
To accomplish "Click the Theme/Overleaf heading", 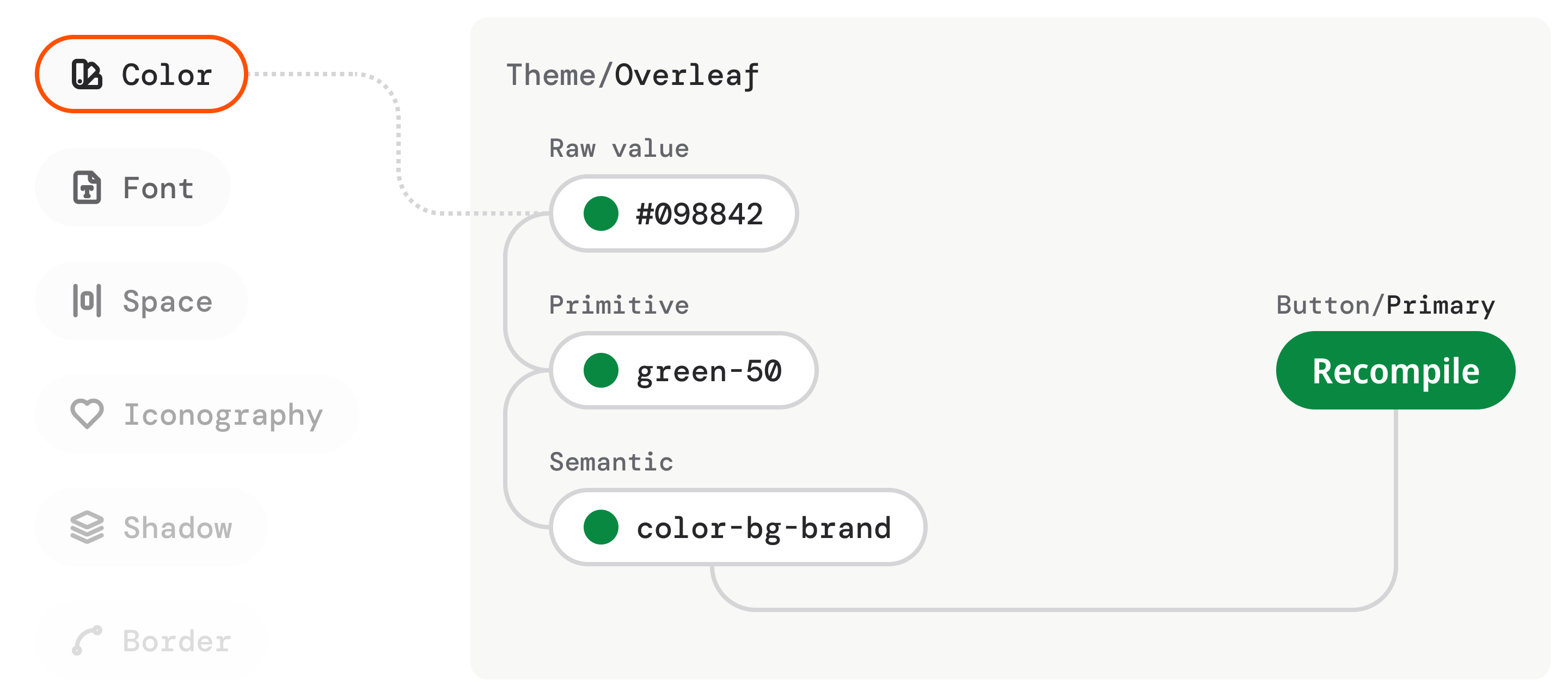I will tap(633, 76).
